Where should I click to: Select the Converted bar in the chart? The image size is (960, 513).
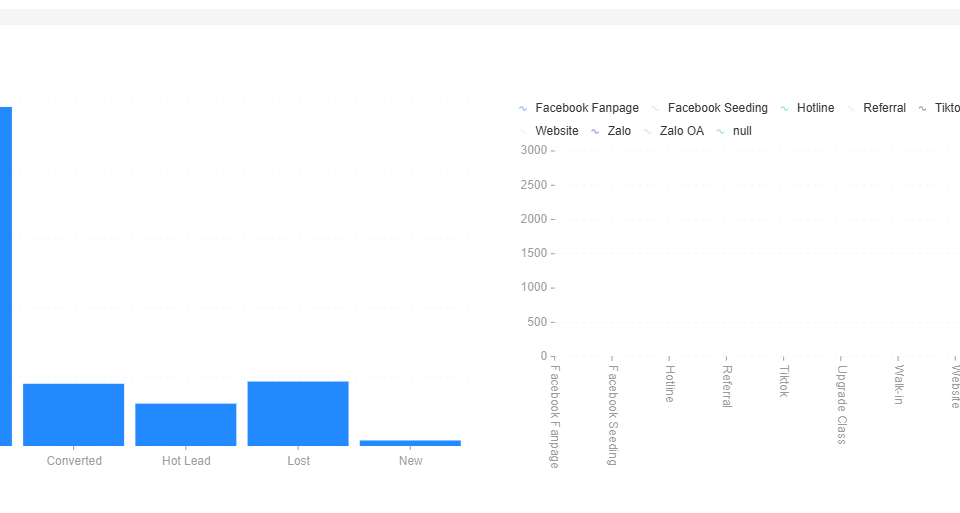(x=74, y=414)
